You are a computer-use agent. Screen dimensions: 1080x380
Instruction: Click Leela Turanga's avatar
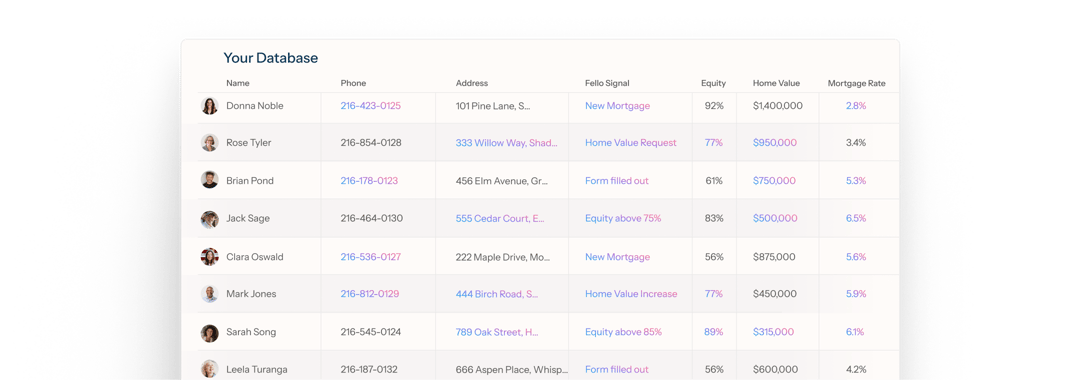209,370
